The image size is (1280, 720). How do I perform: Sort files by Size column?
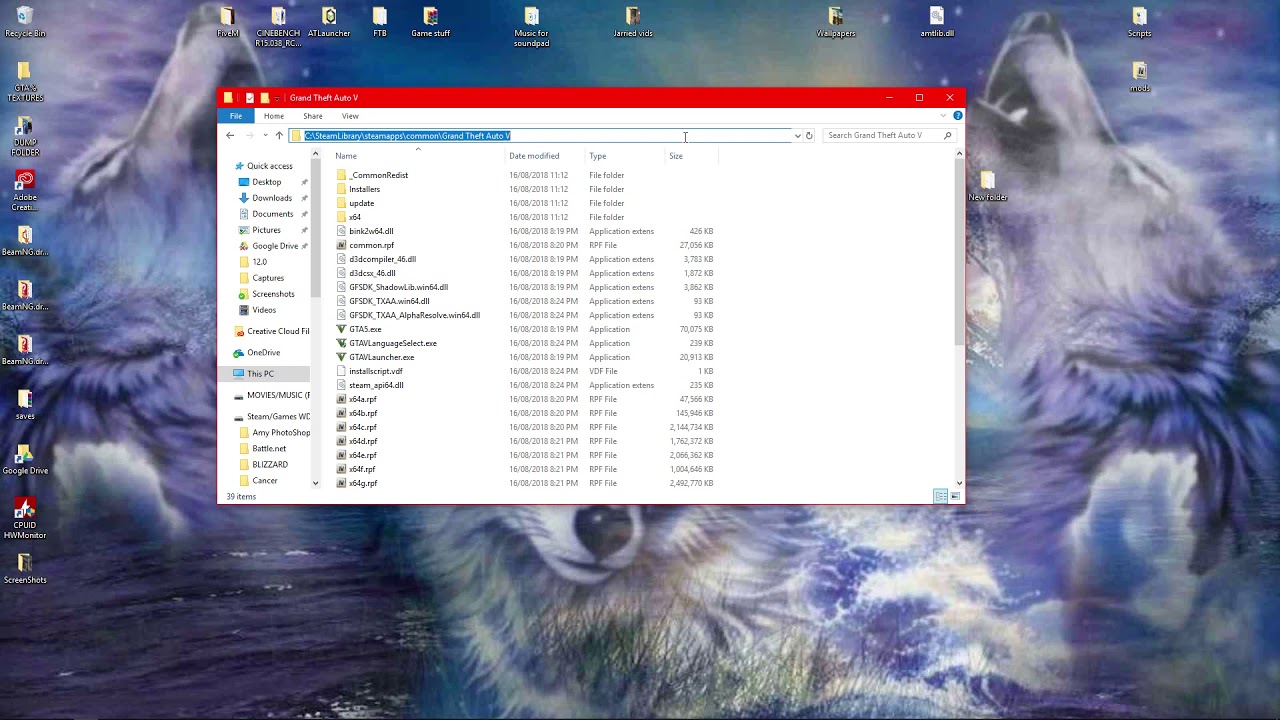[x=676, y=156]
